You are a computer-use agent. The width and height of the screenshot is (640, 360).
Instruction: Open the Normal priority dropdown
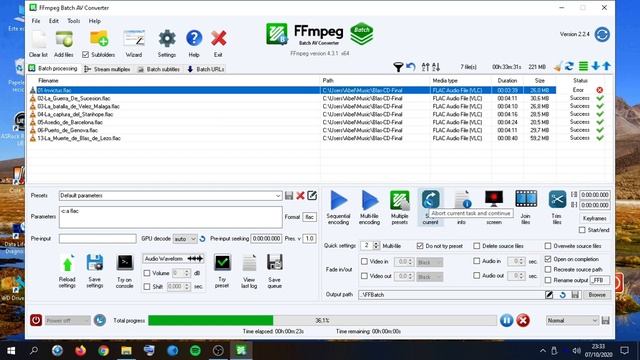572,321
